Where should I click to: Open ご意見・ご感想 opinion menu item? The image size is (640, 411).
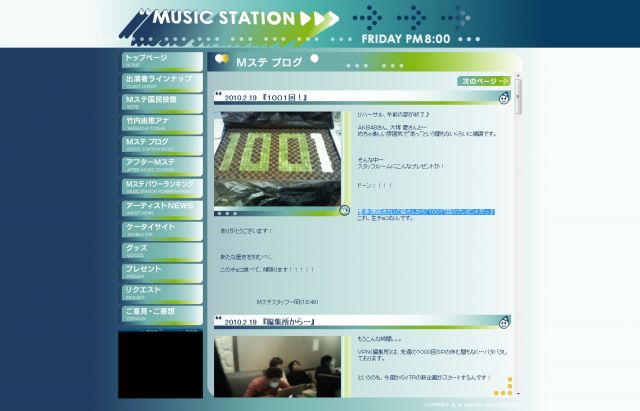162,314
